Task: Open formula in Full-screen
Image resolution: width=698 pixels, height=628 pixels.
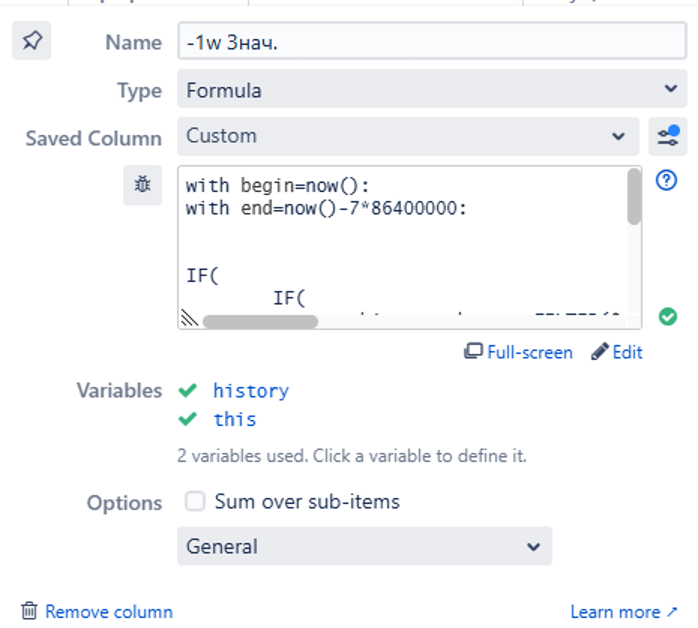Action: point(518,352)
